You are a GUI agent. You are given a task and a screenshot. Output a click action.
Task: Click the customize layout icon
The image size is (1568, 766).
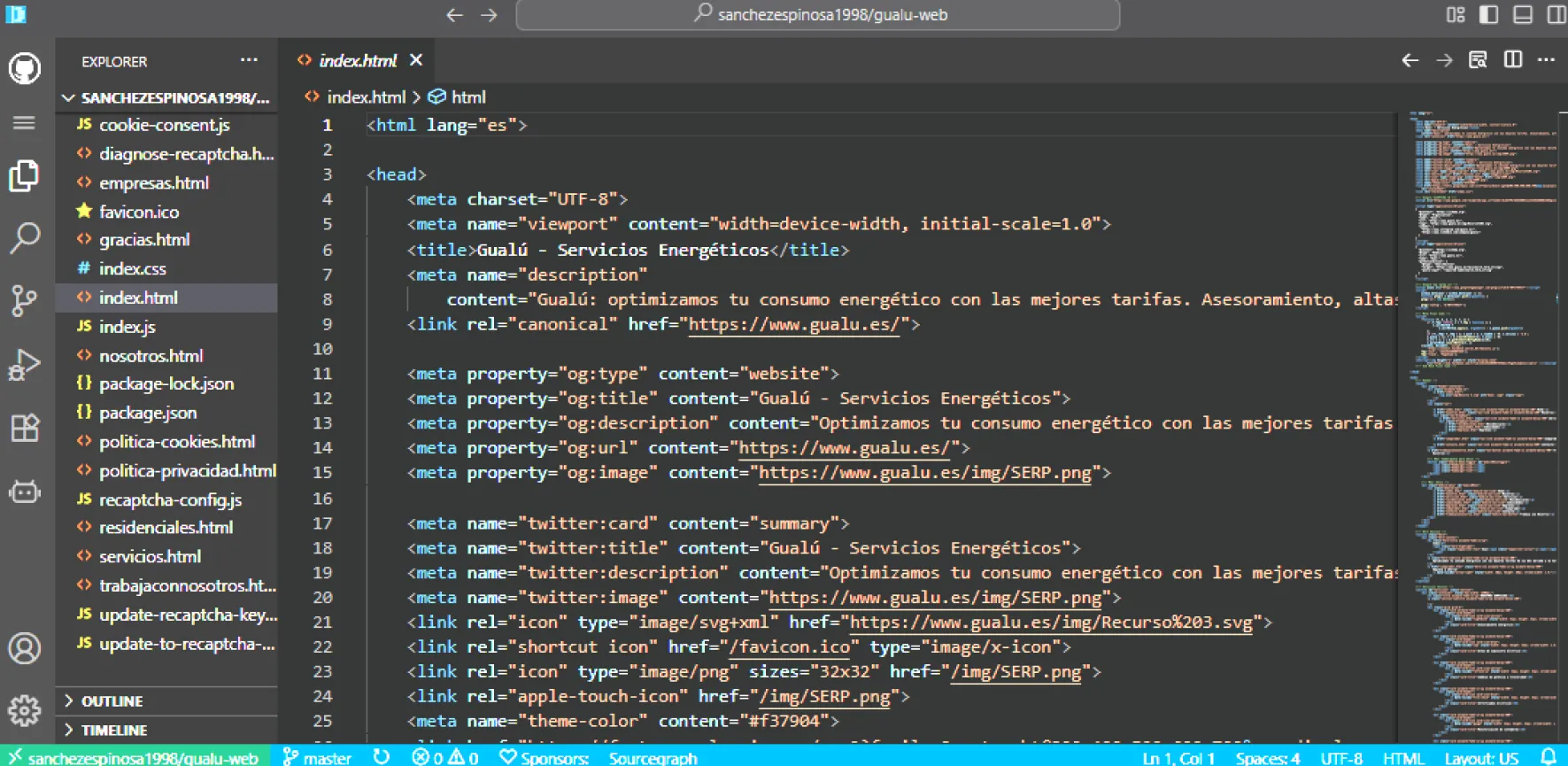coord(1456,14)
